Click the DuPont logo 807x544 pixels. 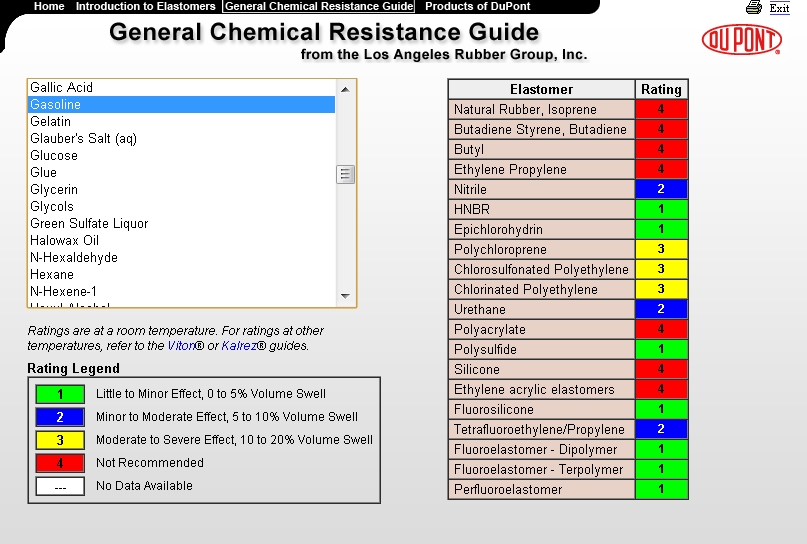pyautogui.click(x=741, y=40)
